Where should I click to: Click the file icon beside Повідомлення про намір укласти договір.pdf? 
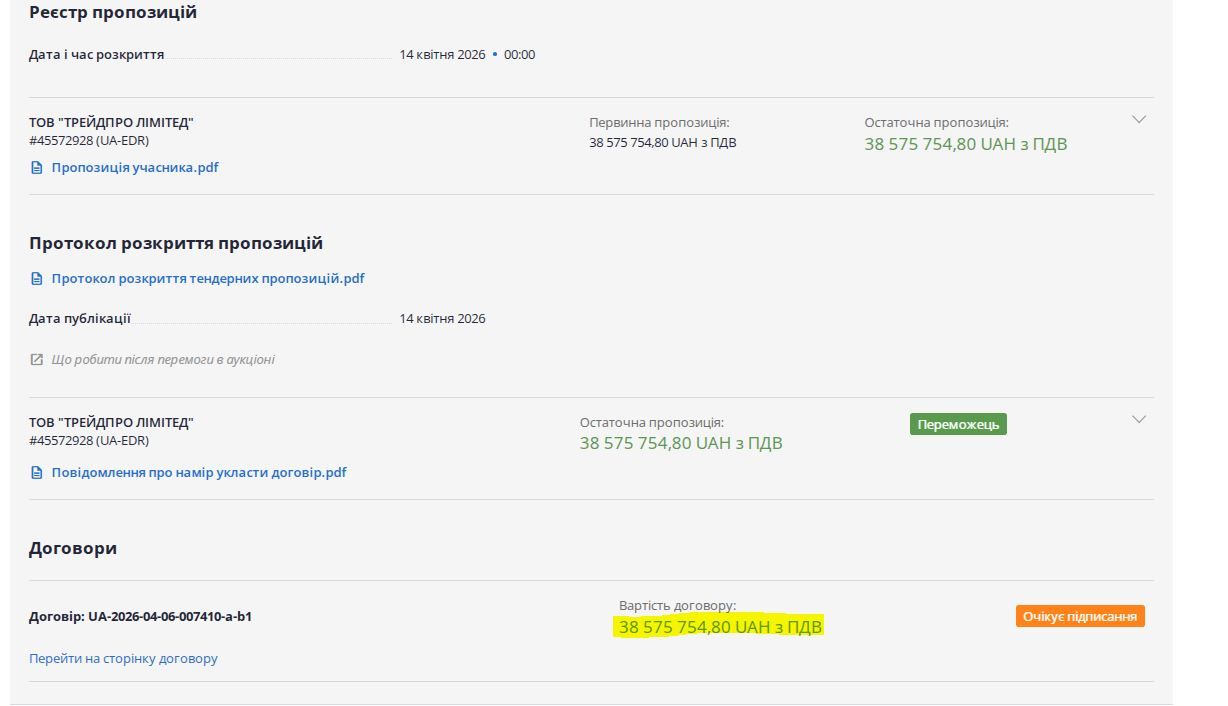(37, 473)
